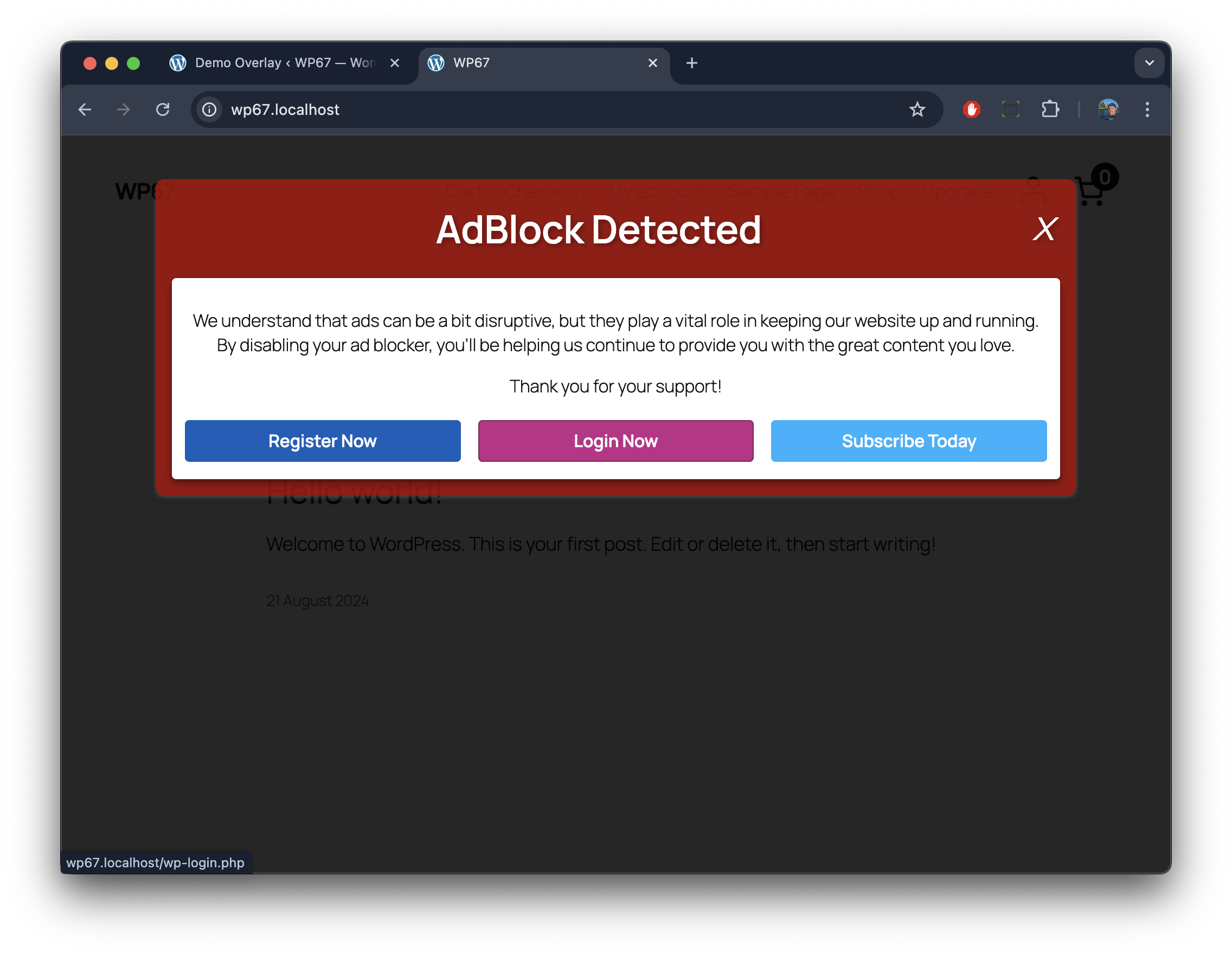Open the green screenshot extension icon
The width and height of the screenshot is (1232, 954).
[1010, 109]
